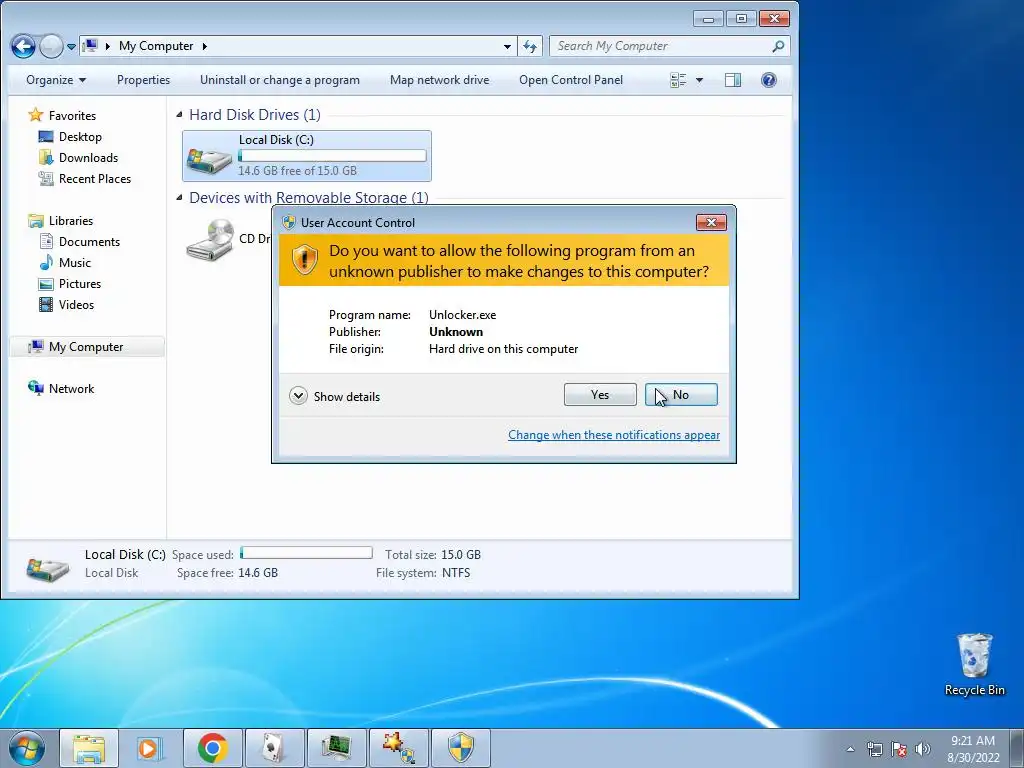Select Favorites in navigation pane
Viewport: 1024px width, 768px height.
72,116
